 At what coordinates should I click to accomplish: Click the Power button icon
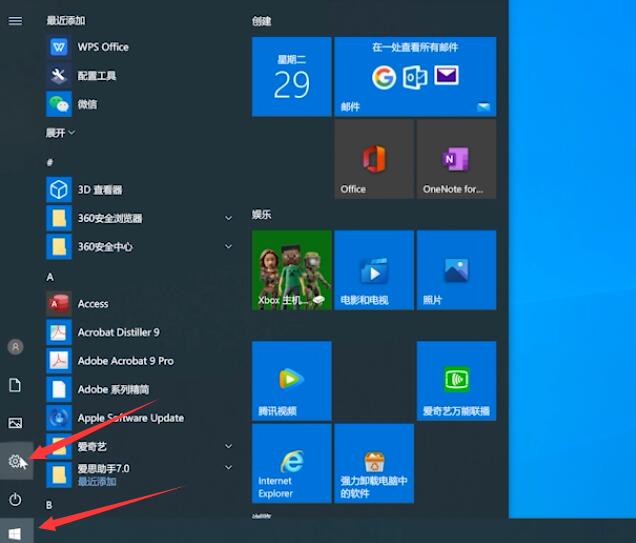(15, 499)
